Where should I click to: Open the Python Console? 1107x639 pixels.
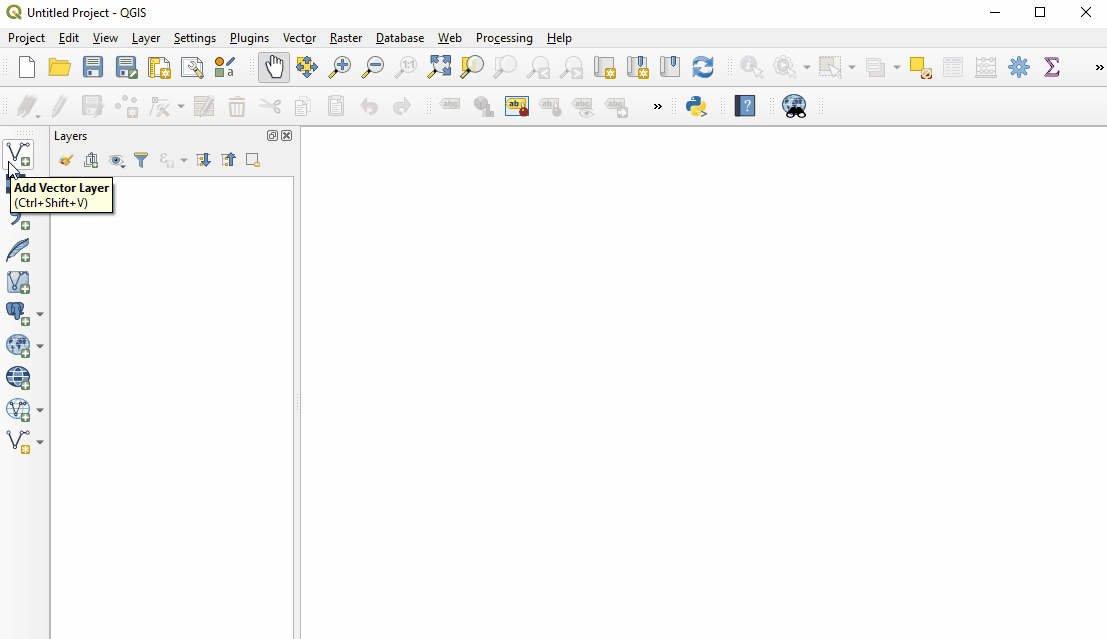pos(696,107)
